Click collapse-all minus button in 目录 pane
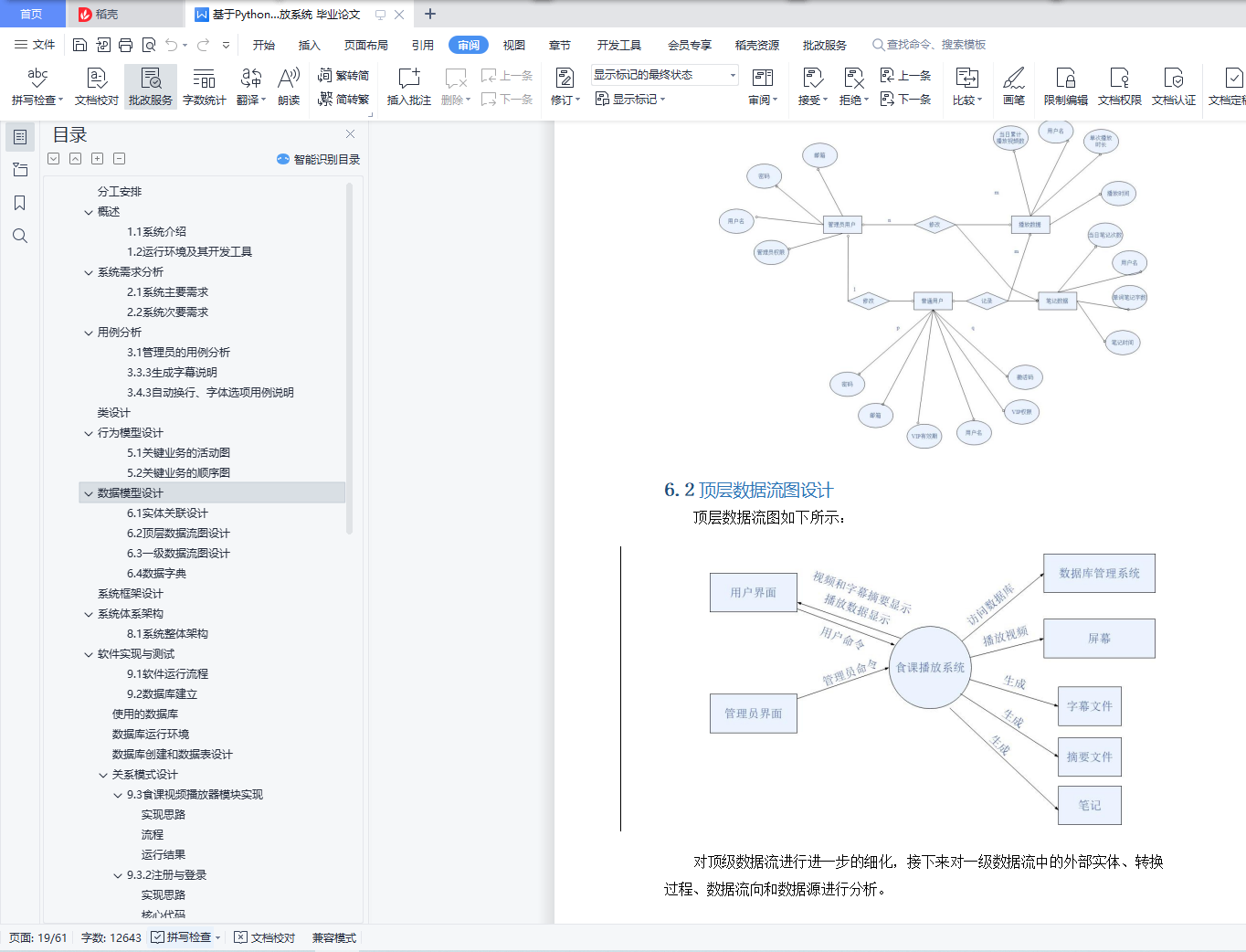This screenshot has width=1246, height=952. (x=120, y=159)
